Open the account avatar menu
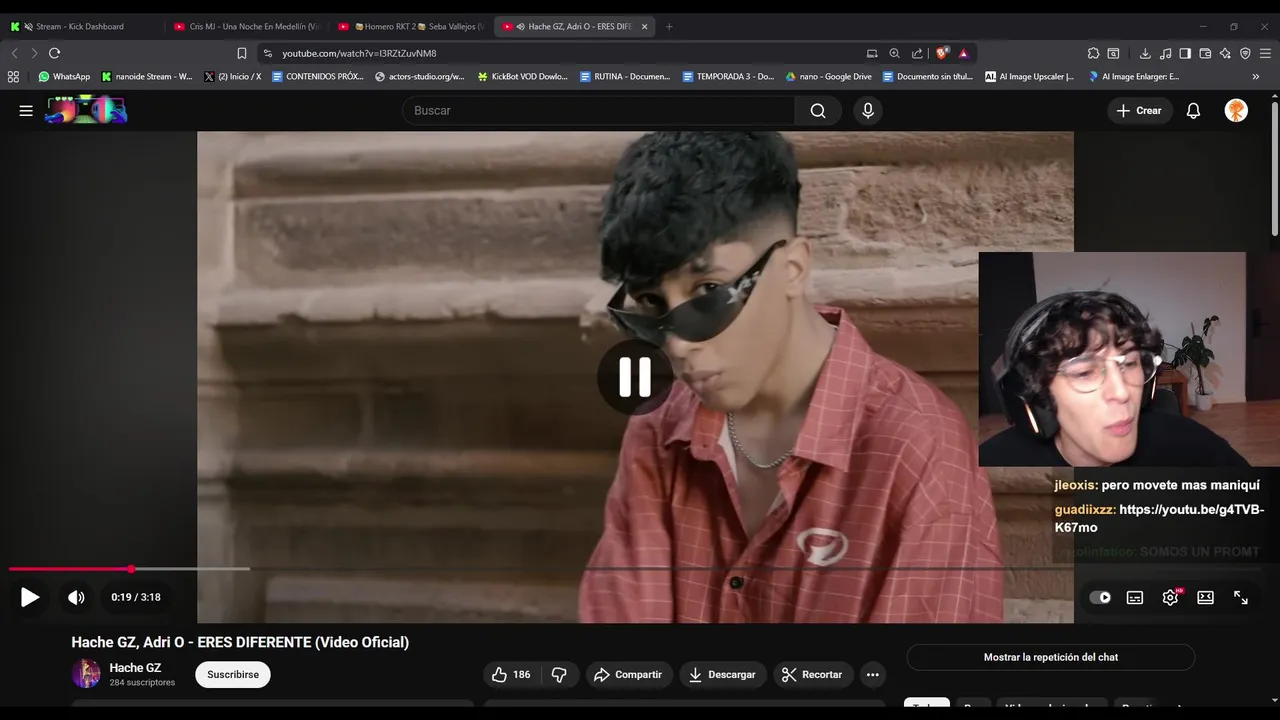Screen dimensions: 1280x720 [x=1236, y=111]
